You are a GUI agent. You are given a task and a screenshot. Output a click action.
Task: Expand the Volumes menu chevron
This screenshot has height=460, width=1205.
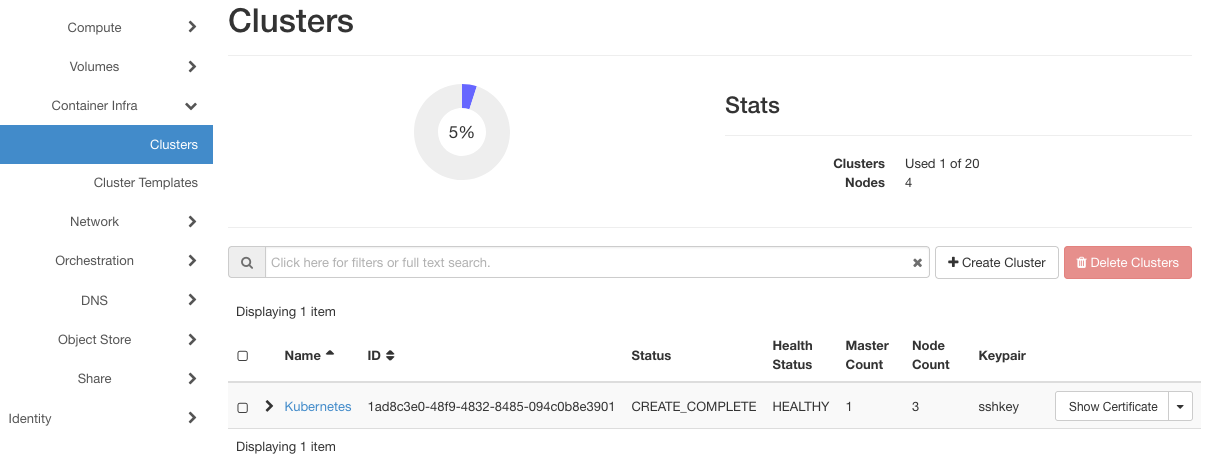(192, 67)
